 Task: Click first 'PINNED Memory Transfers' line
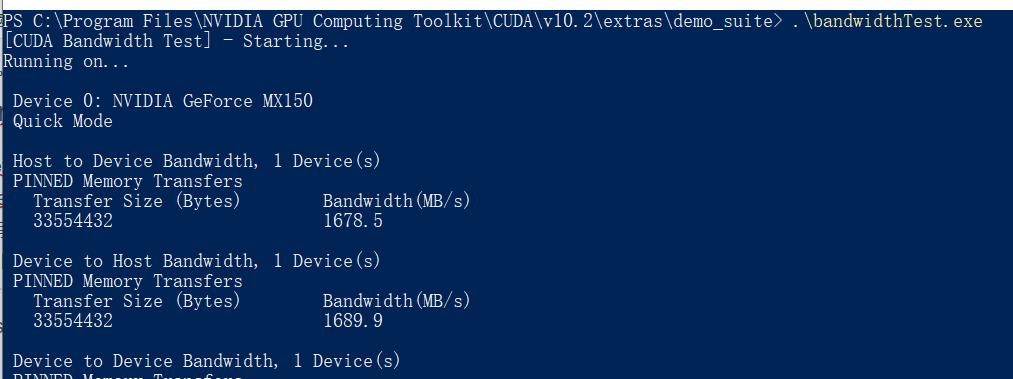pyautogui.click(x=128, y=181)
